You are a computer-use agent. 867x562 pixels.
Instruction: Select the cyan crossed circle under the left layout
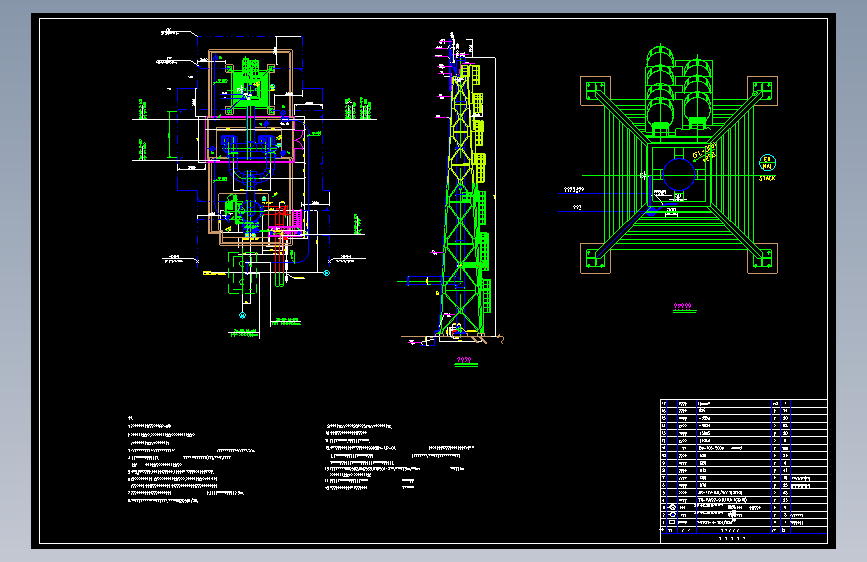coord(242,316)
